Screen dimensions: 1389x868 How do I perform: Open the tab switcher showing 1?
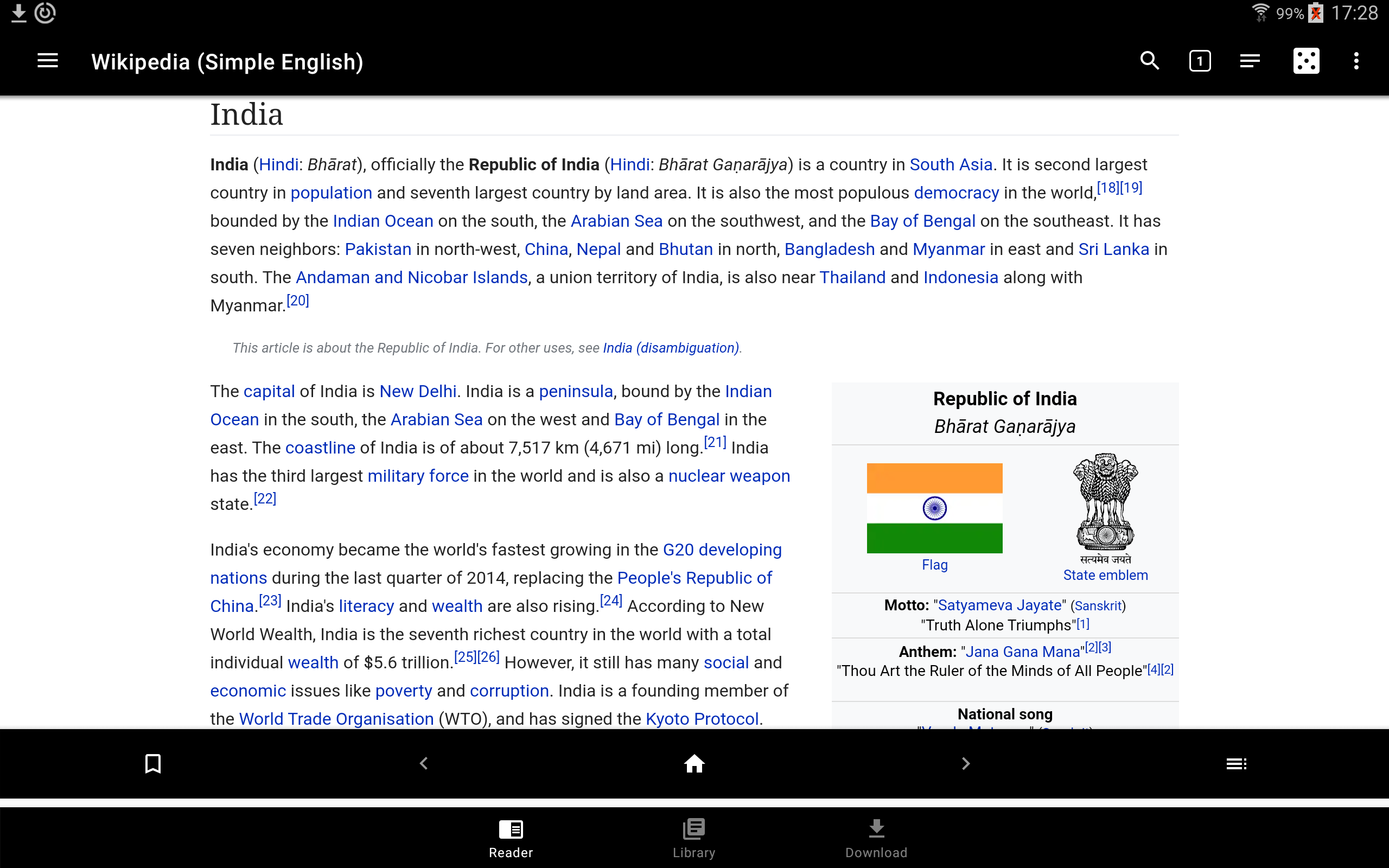[x=1200, y=61]
